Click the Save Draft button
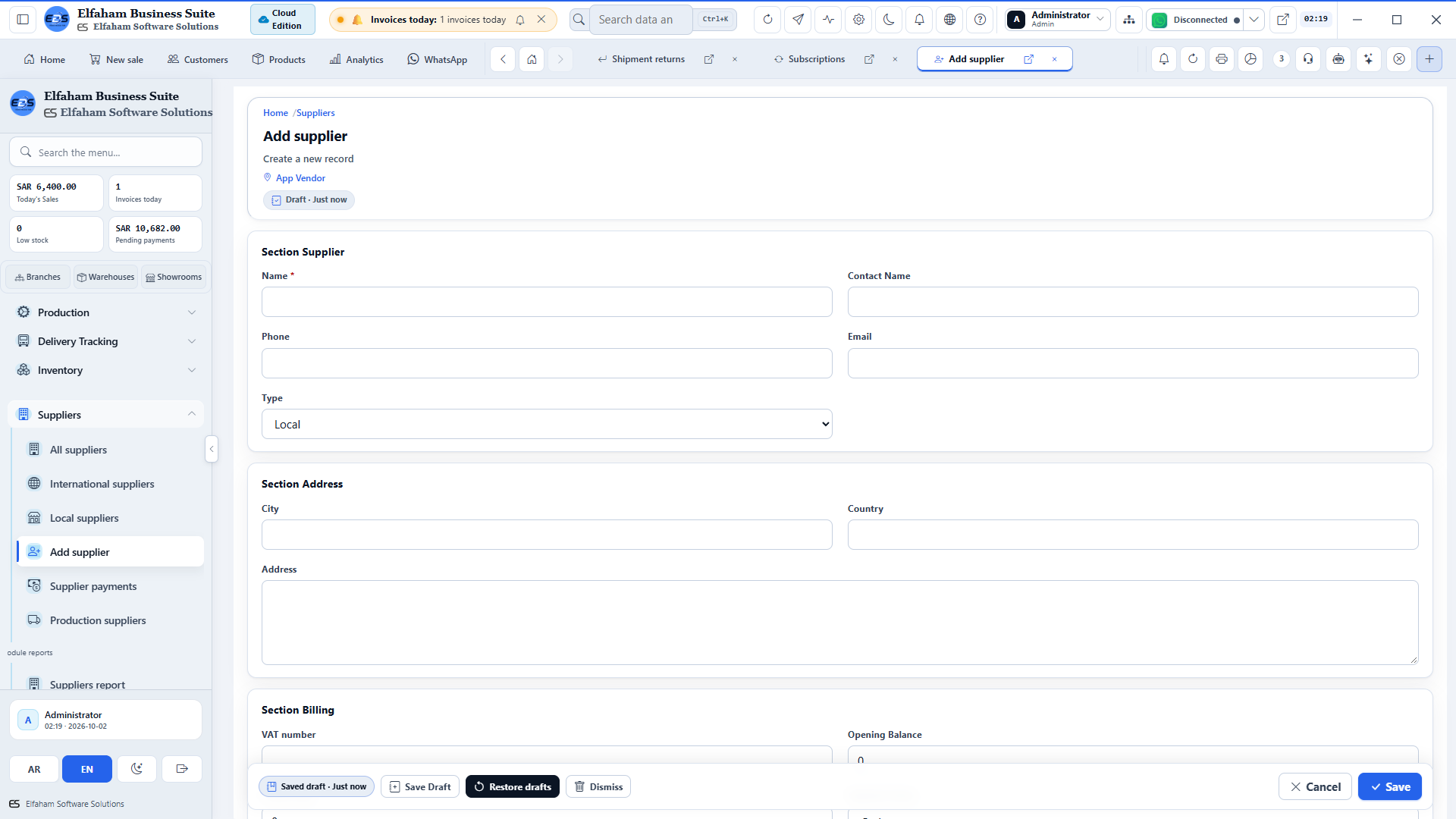1456x819 pixels. click(x=420, y=786)
